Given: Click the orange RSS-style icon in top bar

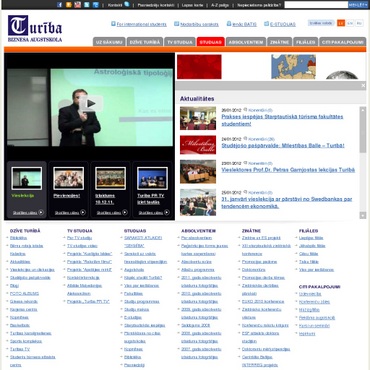Looking at the screenshot, I should (69, 5).
